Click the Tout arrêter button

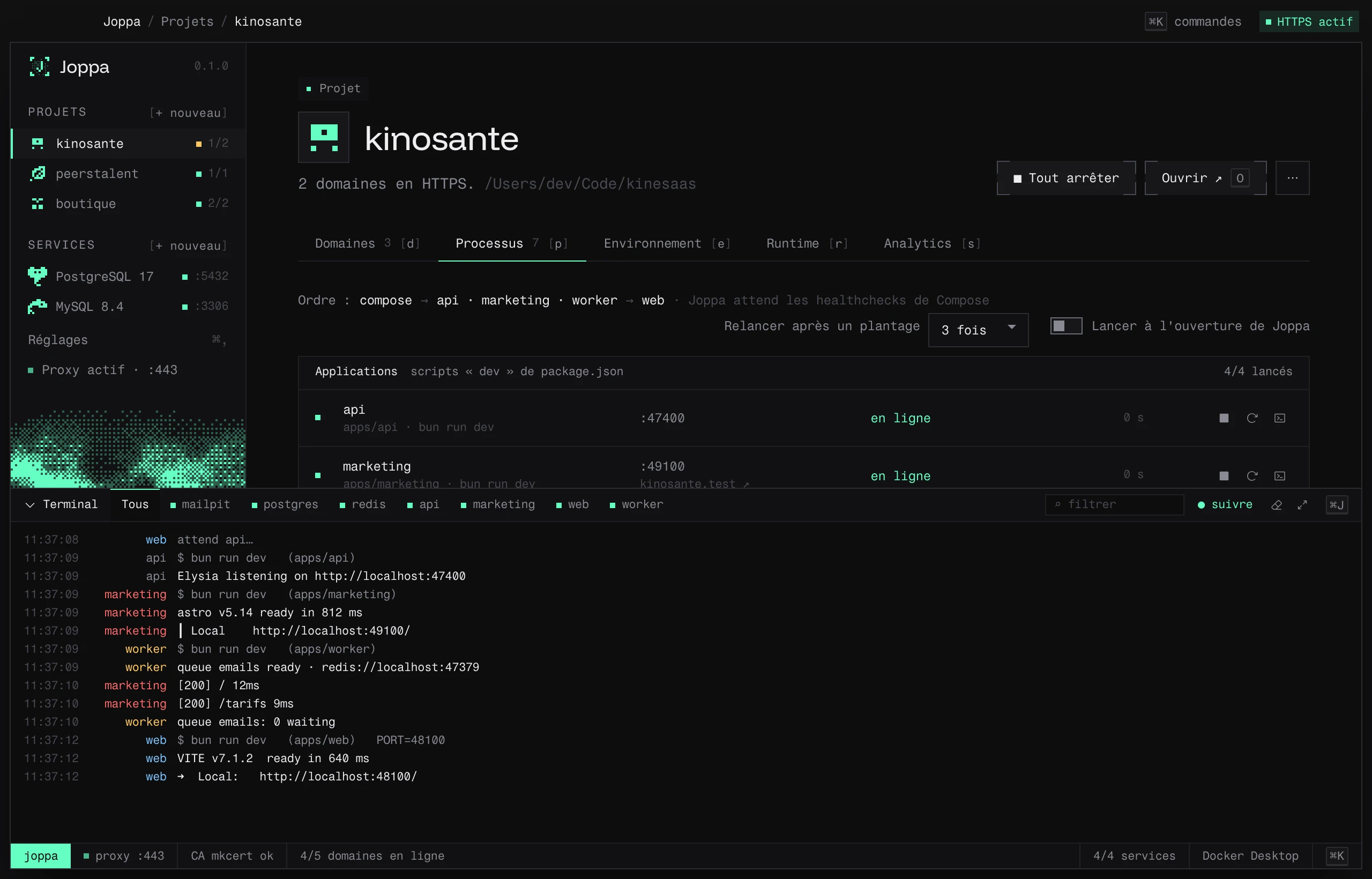(x=1066, y=178)
